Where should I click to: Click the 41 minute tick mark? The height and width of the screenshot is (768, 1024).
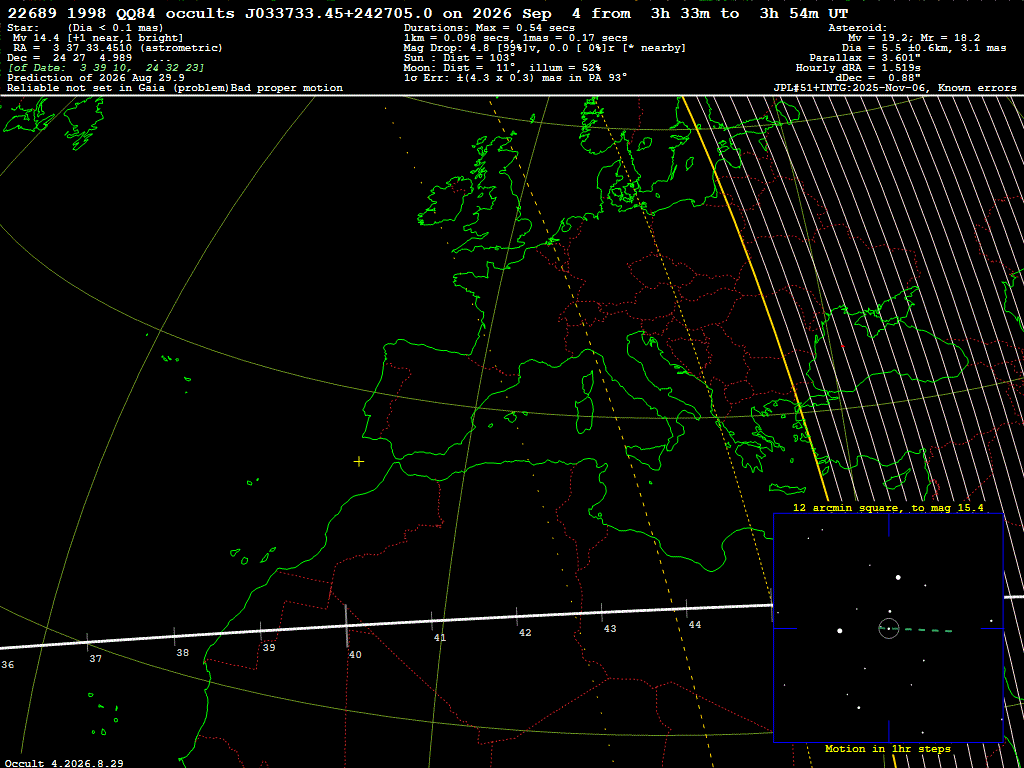click(x=432, y=621)
